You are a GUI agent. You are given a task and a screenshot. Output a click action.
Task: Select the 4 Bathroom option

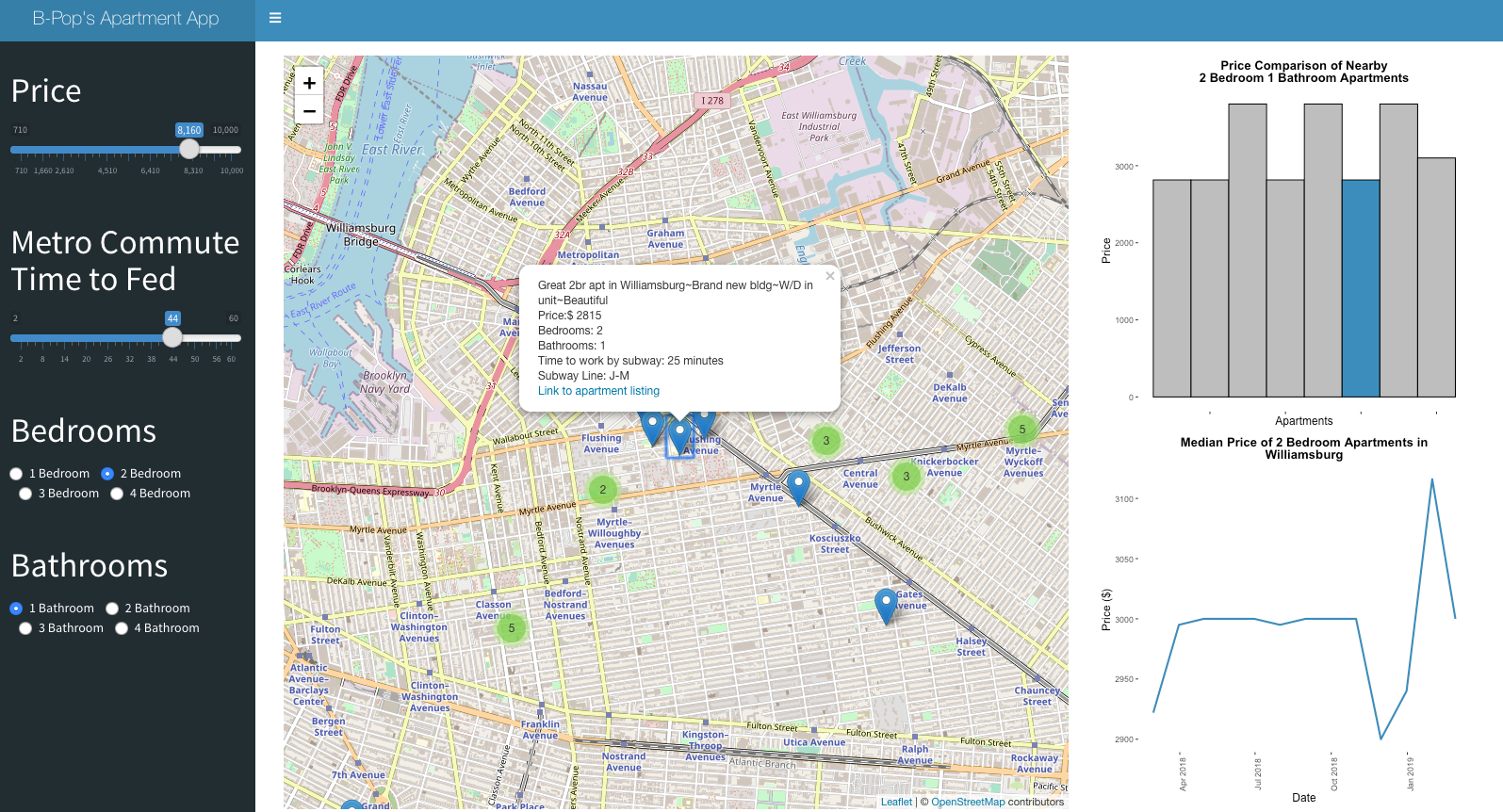pos(122,628)
